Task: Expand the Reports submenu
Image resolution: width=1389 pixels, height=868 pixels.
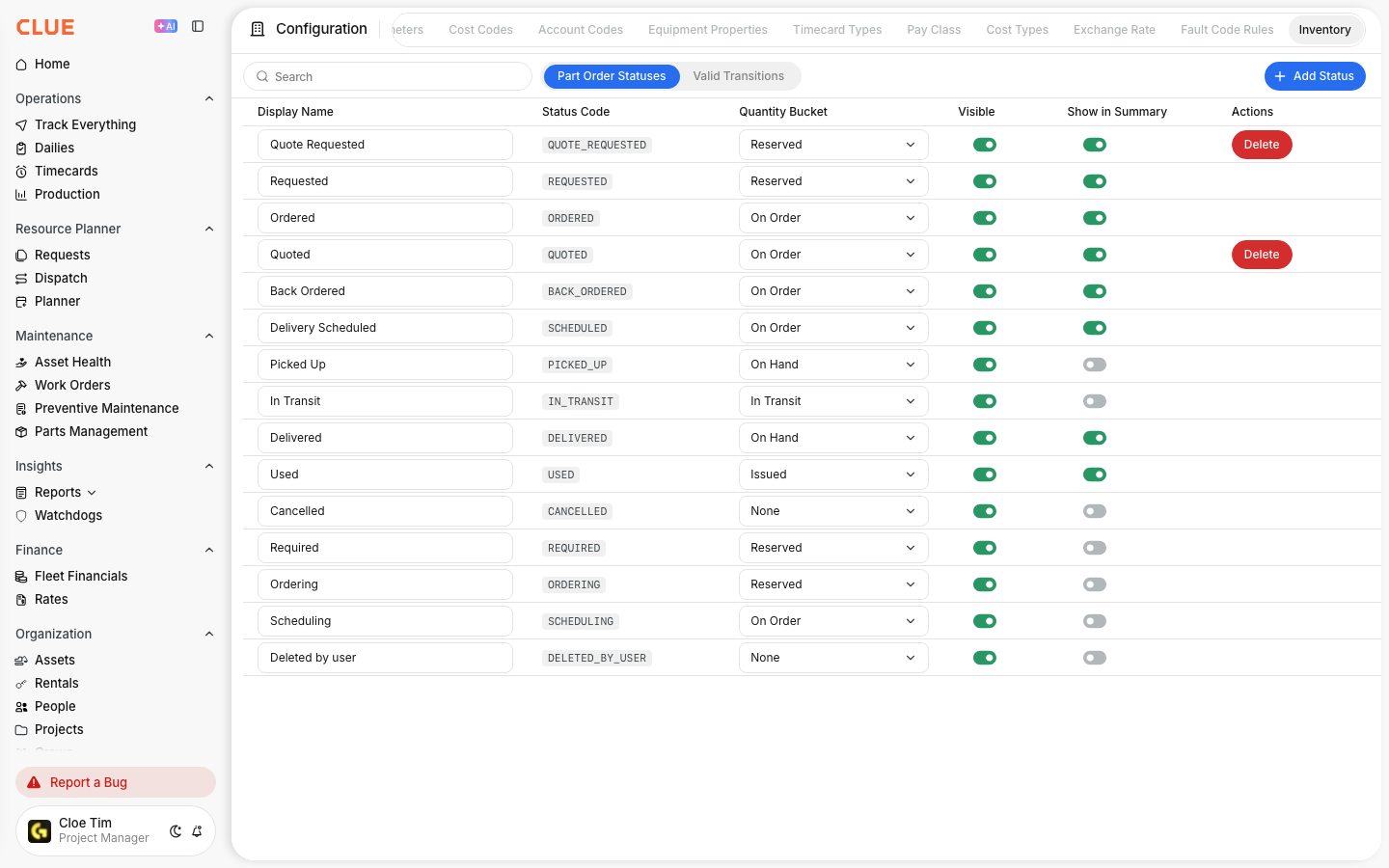Action: pyautogui.click(x=92, y=493)
